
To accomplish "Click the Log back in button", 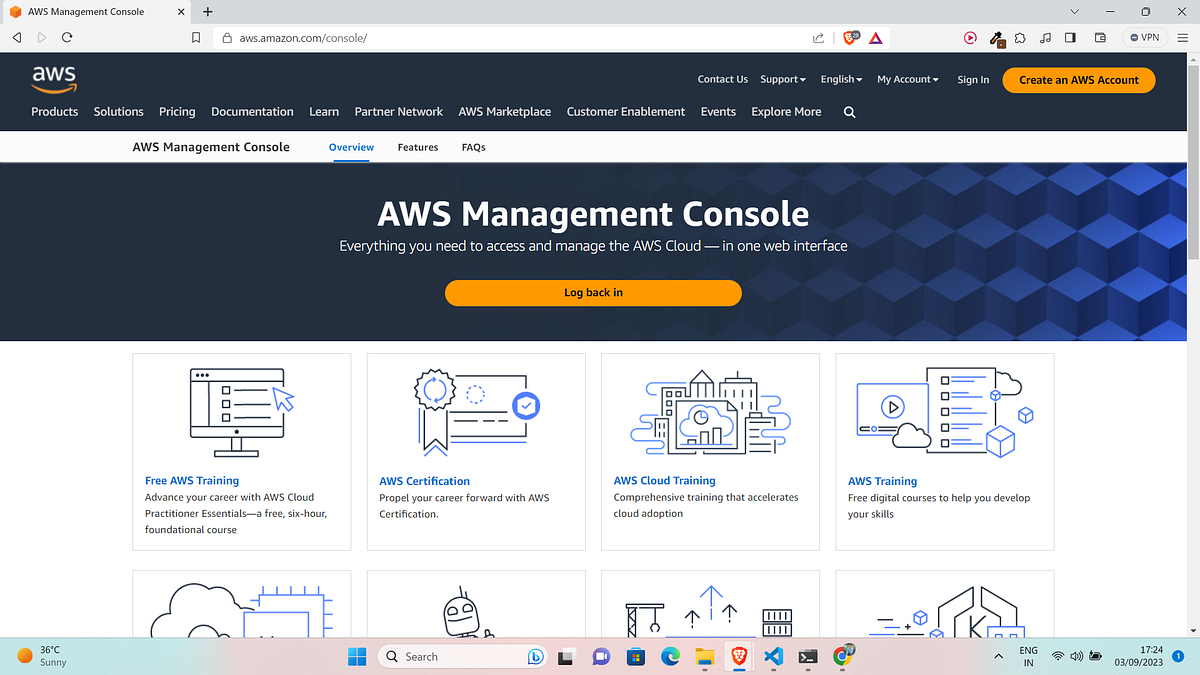I will tap(593, 292).
